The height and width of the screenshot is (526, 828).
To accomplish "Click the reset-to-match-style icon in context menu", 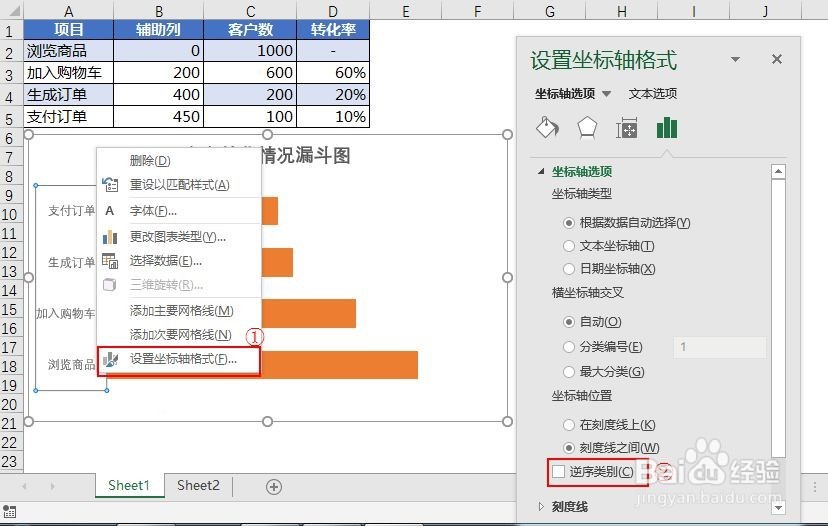I will [x=110, y=185].
